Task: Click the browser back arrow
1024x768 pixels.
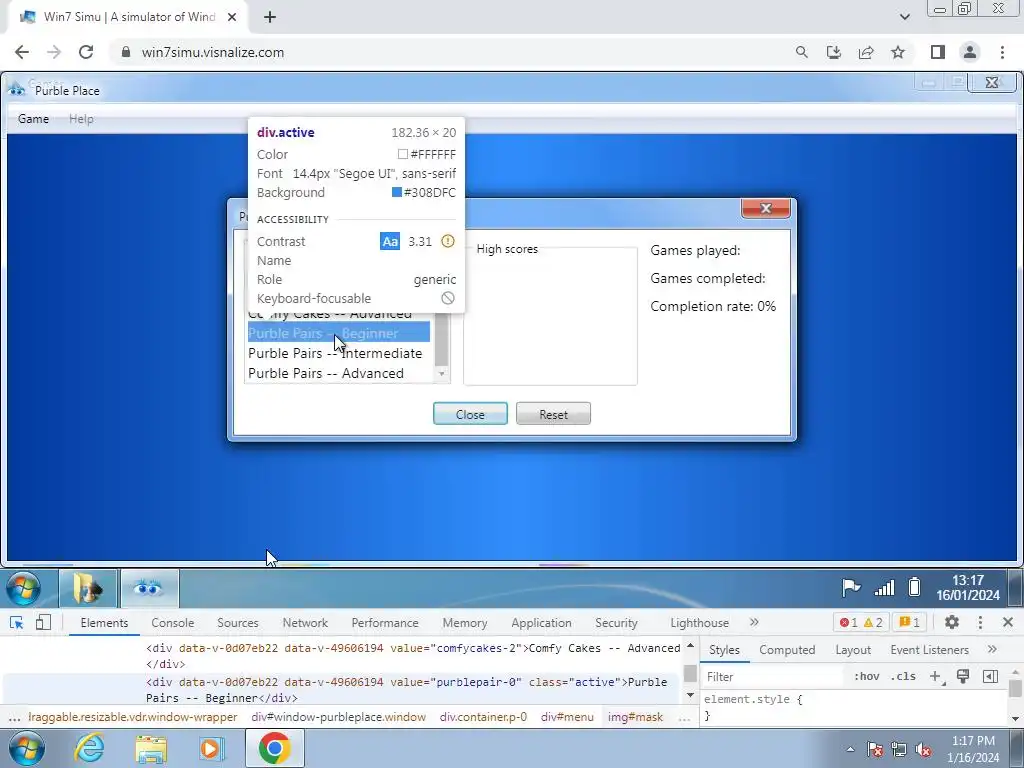Action: click(22, 52)
